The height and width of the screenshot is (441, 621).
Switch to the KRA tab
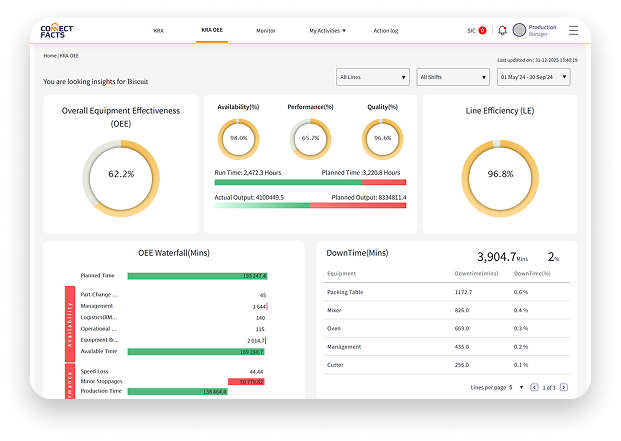pos(158,31)
